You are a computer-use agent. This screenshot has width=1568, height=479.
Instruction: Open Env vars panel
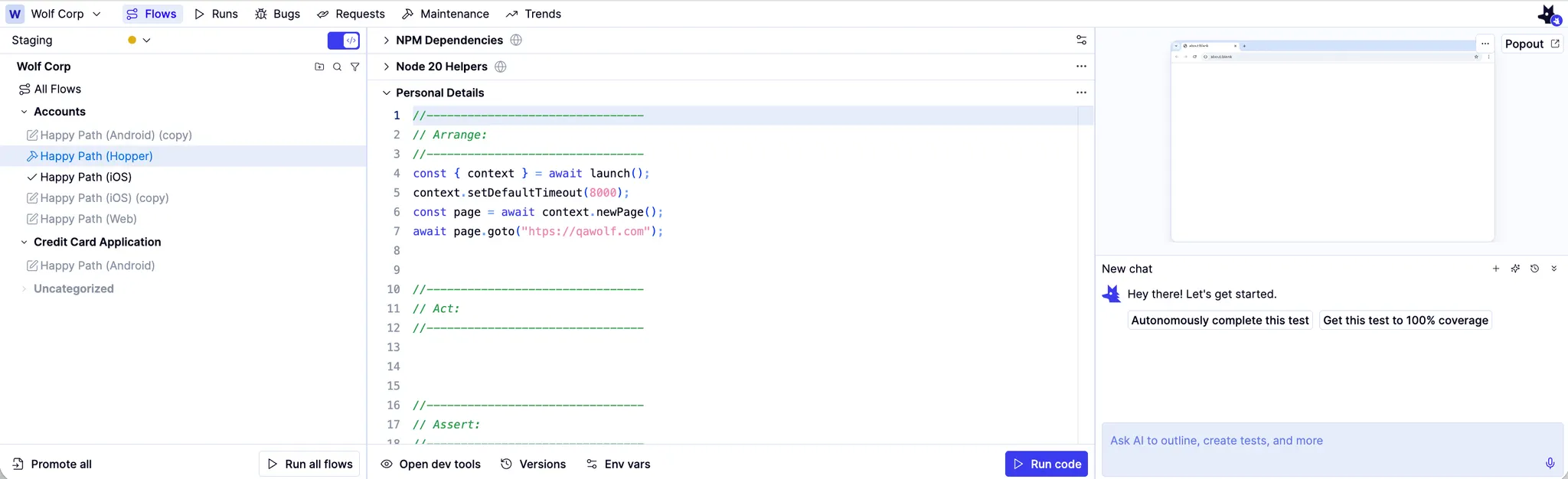click(x=618, y=464)
